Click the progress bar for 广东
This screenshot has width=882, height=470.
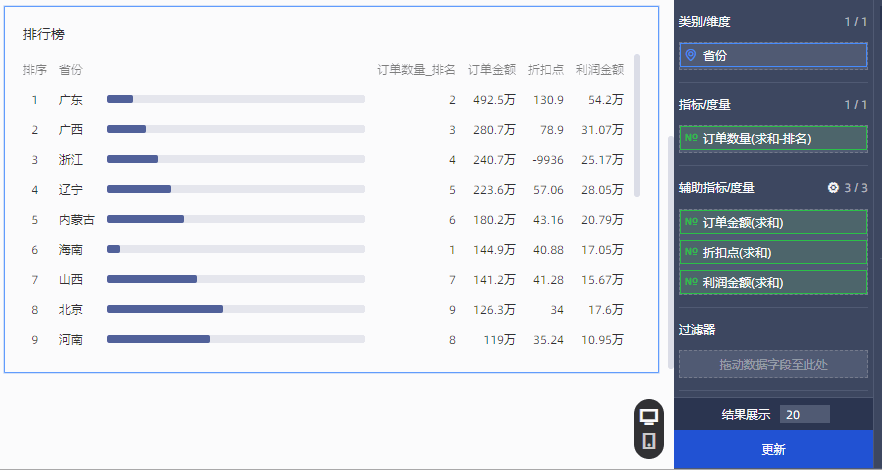[235, 100]
